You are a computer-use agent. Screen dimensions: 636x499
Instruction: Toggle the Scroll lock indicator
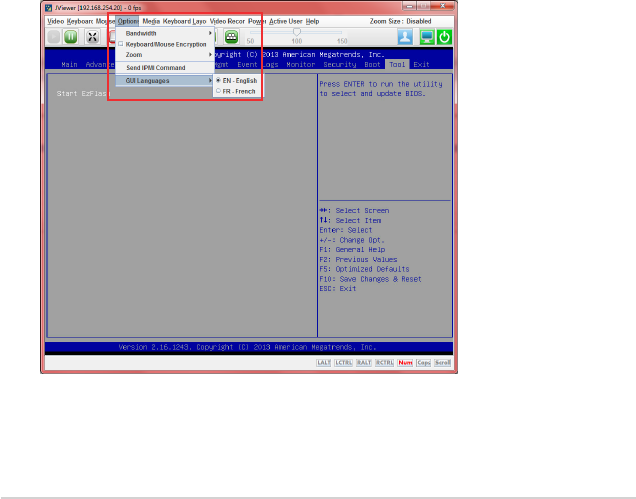point(442,363)
